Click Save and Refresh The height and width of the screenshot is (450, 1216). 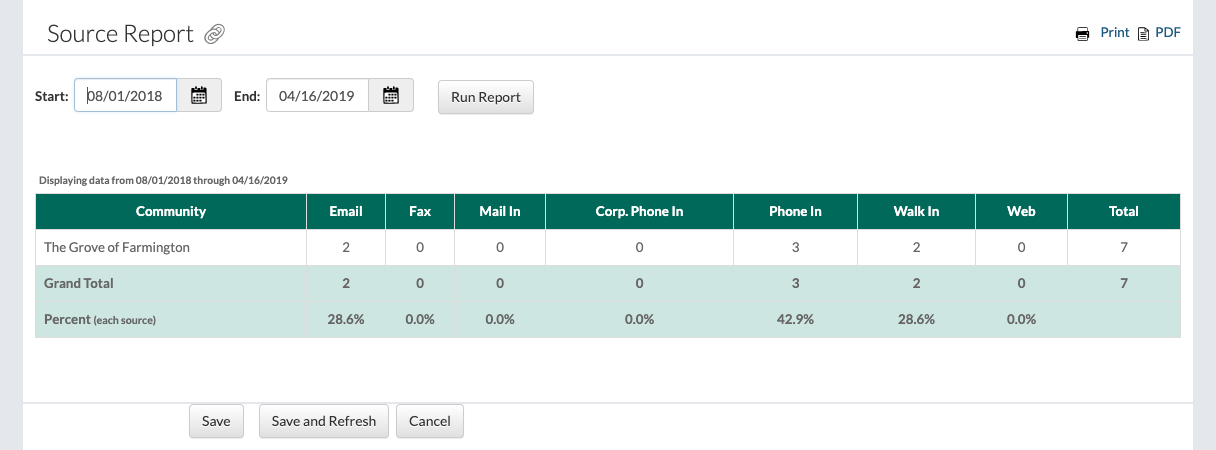(324, 421)
